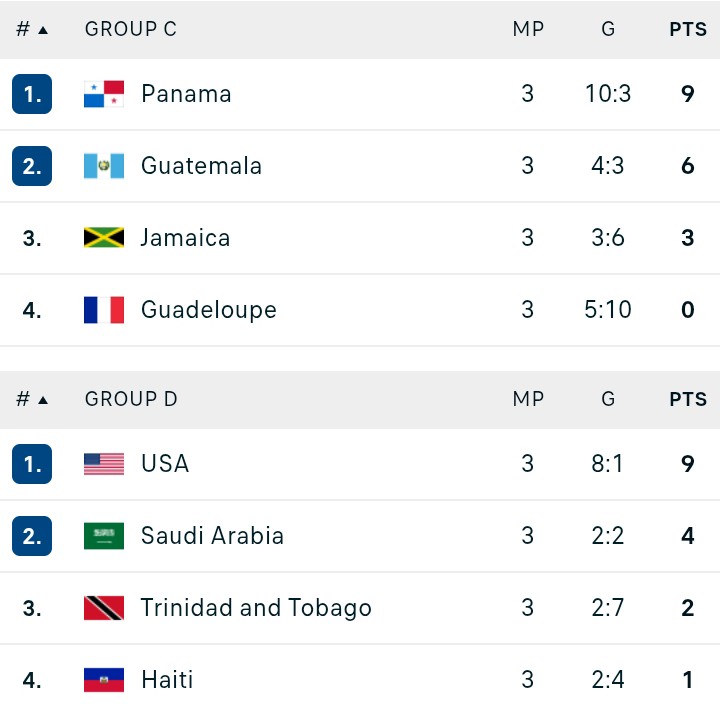720x712 pixels.
Task: Open the Saudi Arabia team link
Action: point(212,535)
